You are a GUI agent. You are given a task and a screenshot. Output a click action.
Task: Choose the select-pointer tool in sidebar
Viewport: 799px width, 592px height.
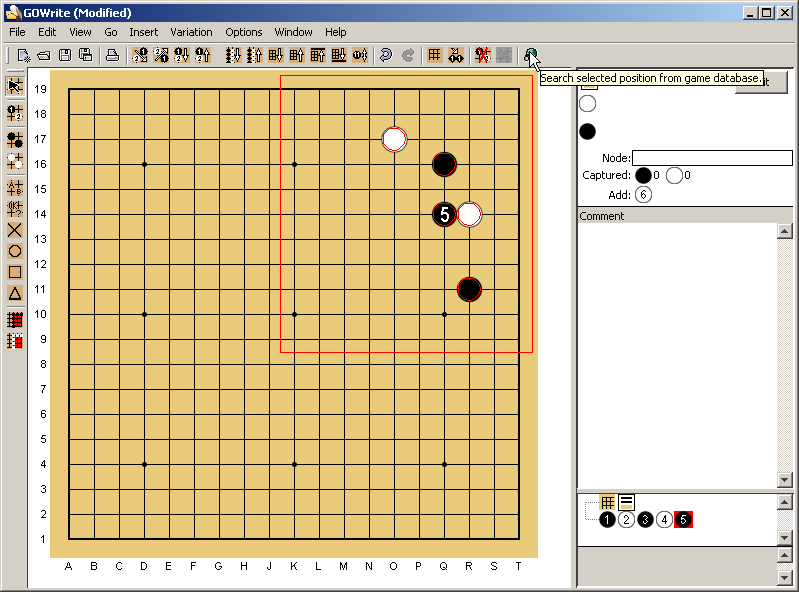(15, 86)
